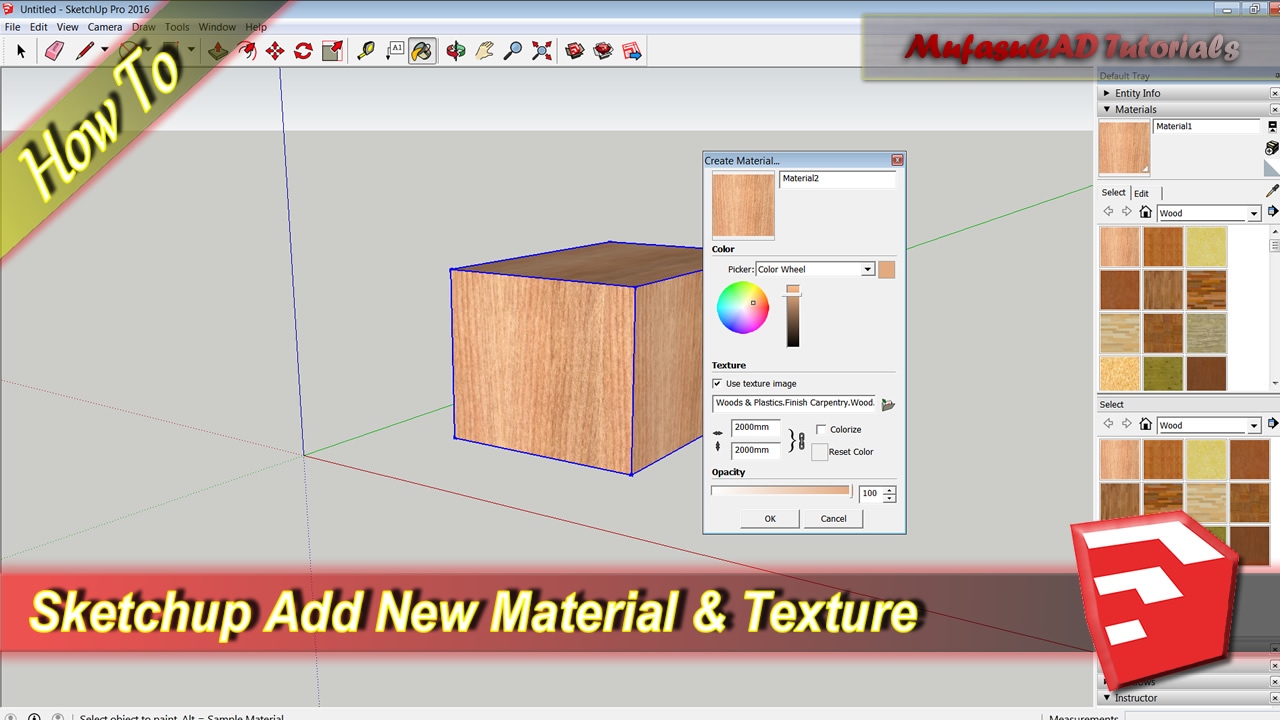1280x720 pixels.
Task: Select the Eraser tool
Action: pos(54,51)
